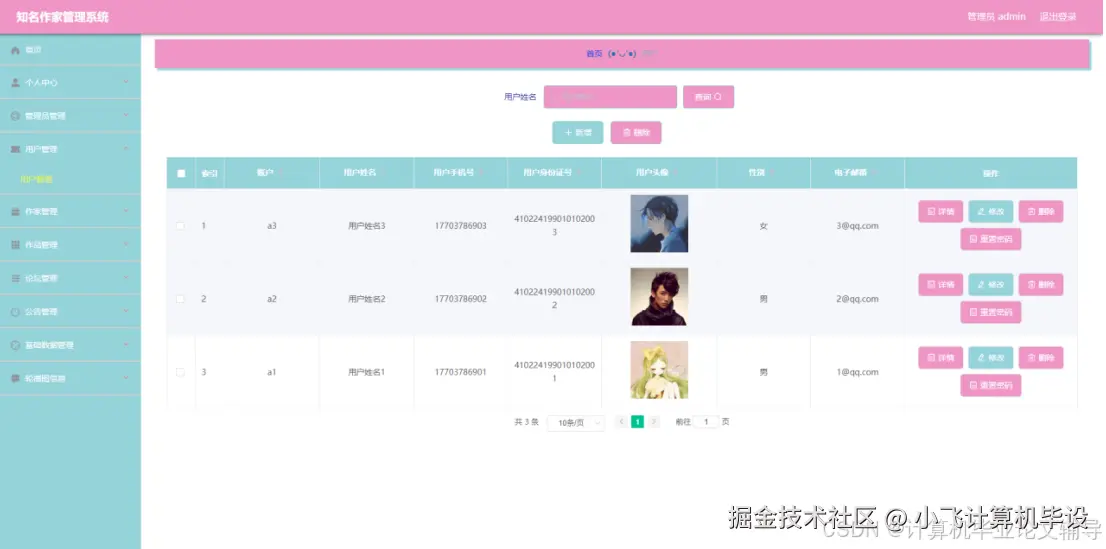Click the 首页 breadcrumb in the pink bar

(x=595, y=54)
